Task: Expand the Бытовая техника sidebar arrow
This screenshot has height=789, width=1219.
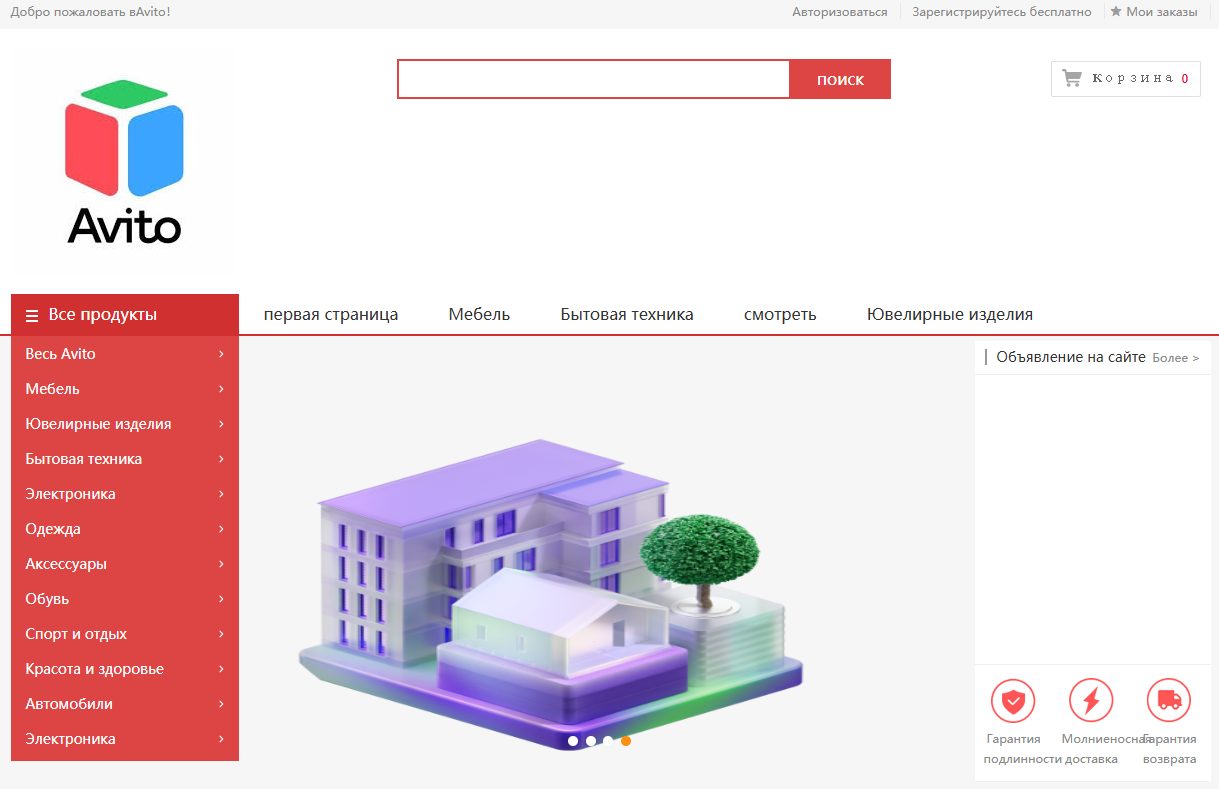Action: tap(221, 459)
